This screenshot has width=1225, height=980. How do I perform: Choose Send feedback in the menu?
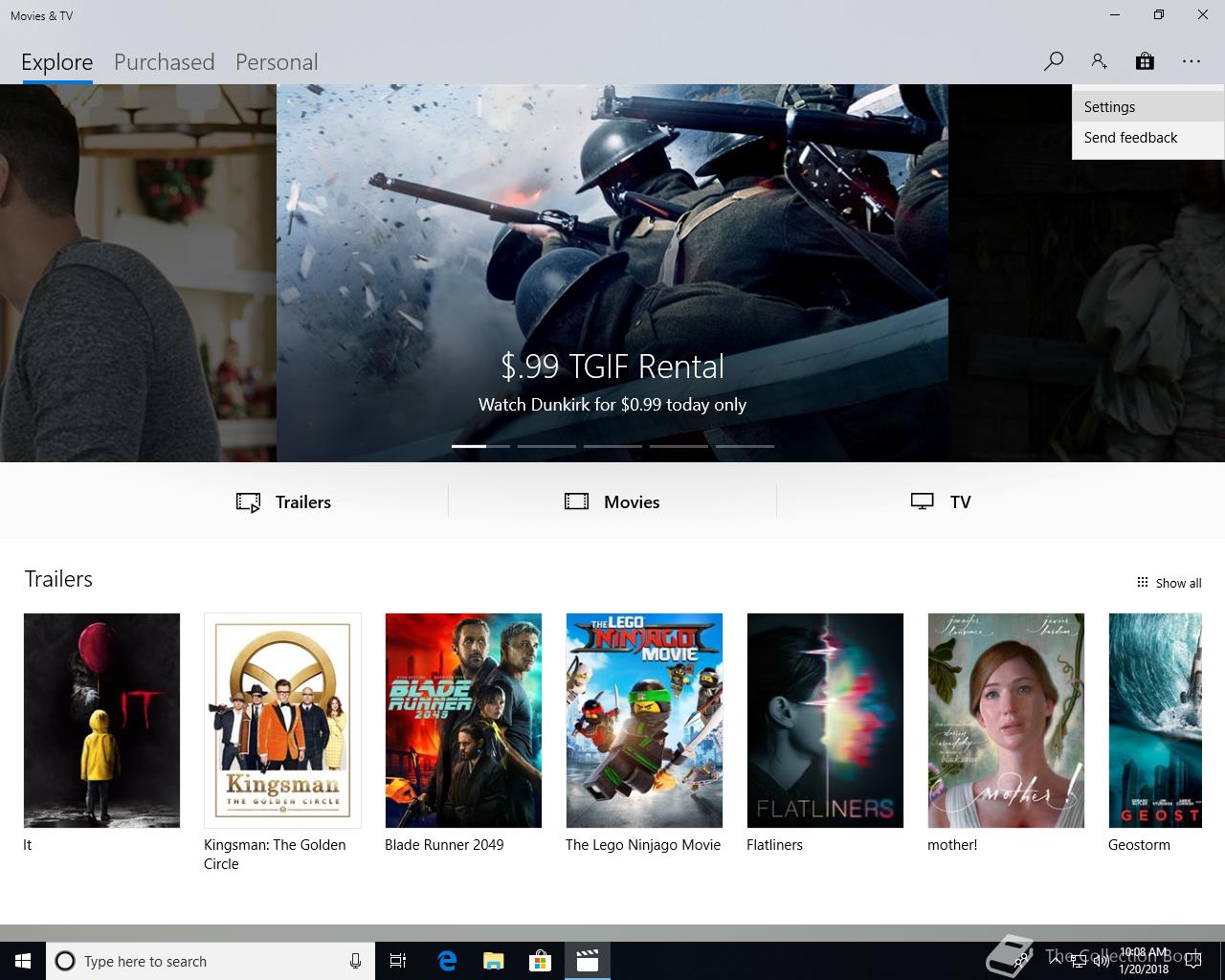coord(1147,138)
